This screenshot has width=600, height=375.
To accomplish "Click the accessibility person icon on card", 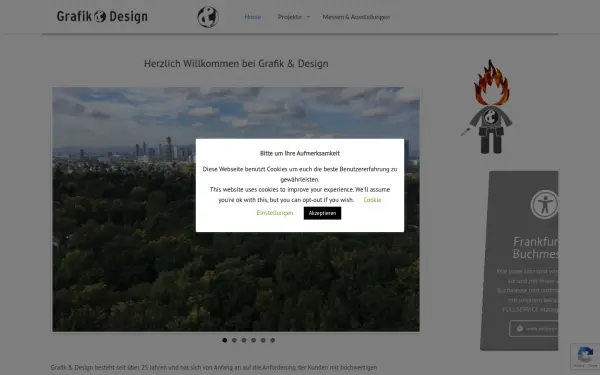I will tap(545, 204).
